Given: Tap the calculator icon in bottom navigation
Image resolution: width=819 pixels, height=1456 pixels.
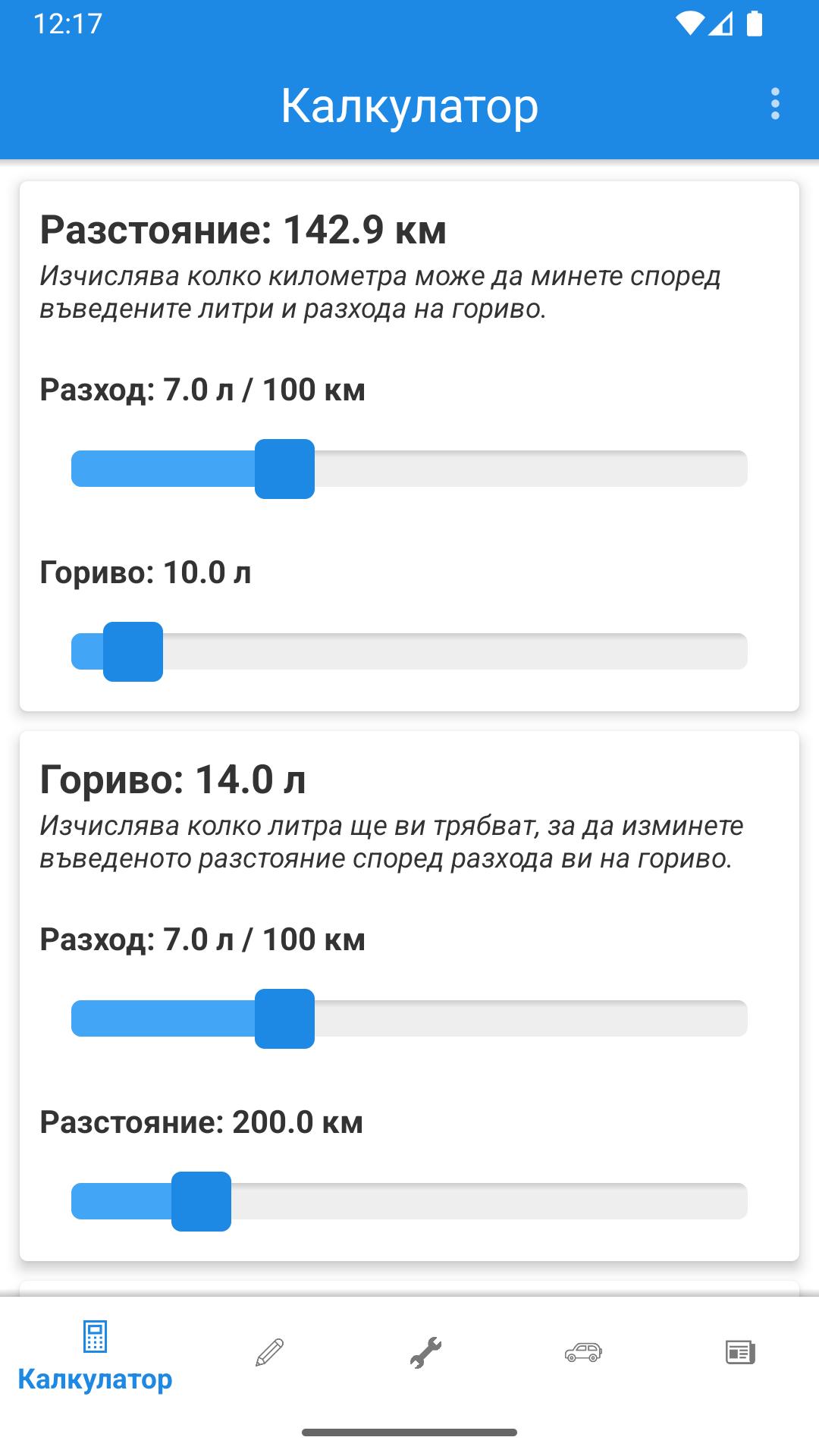Looking at the screenshot, I should click(95, 1336).
